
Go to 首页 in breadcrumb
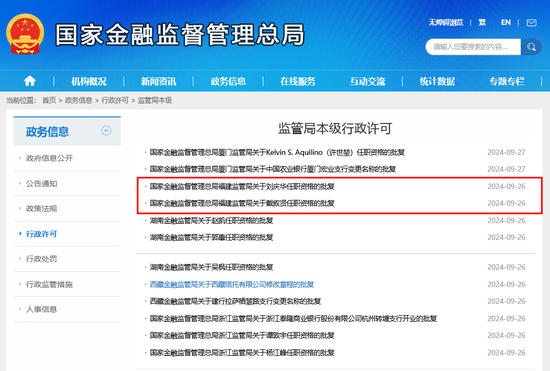pos(49,101)
